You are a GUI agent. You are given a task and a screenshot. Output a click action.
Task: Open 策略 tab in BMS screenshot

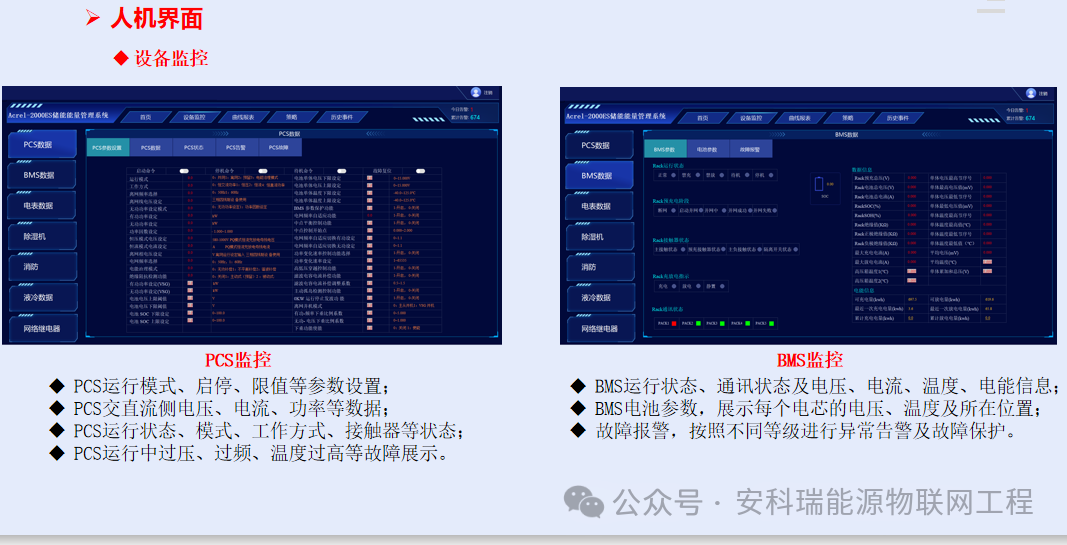pyautogui.click(x=847, y=118)
